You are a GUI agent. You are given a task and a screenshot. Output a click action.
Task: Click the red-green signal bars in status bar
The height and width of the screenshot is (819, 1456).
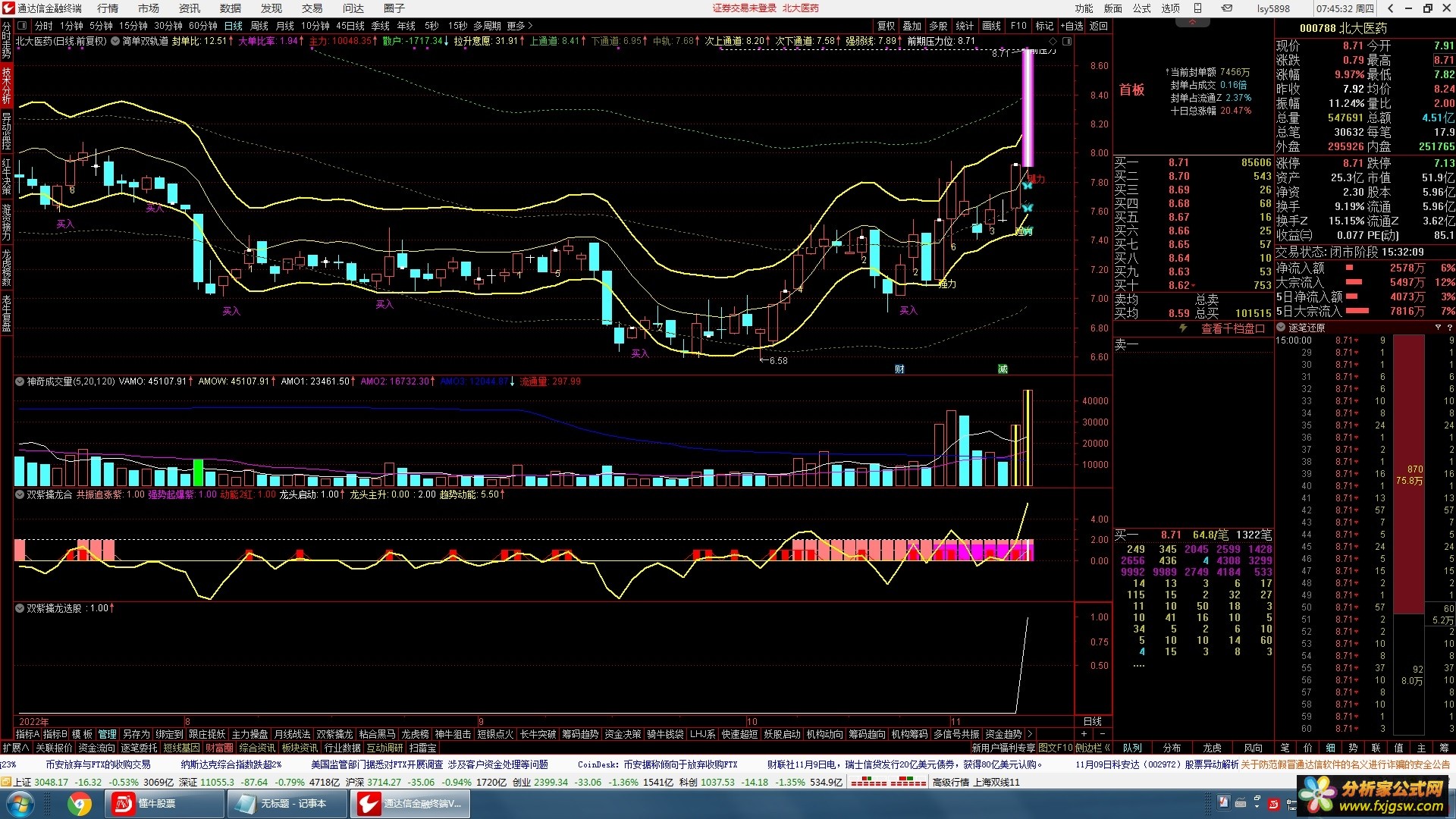coord(888,782)
